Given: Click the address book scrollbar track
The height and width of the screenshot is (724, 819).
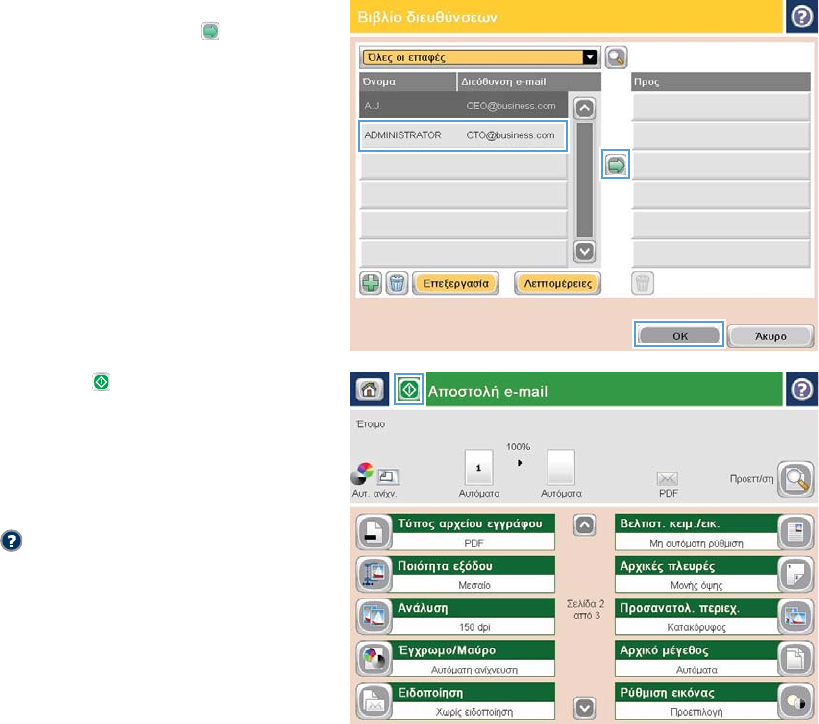Looking at the screenshot, I should pos(584,180).
